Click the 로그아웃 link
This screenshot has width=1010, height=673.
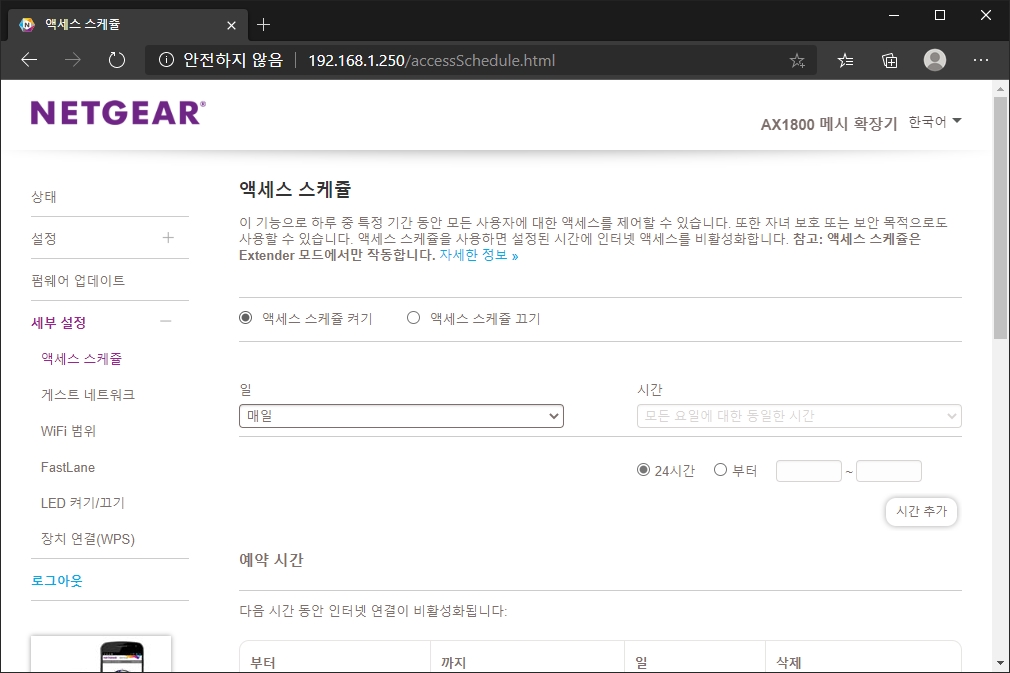(x=57, y=580)
